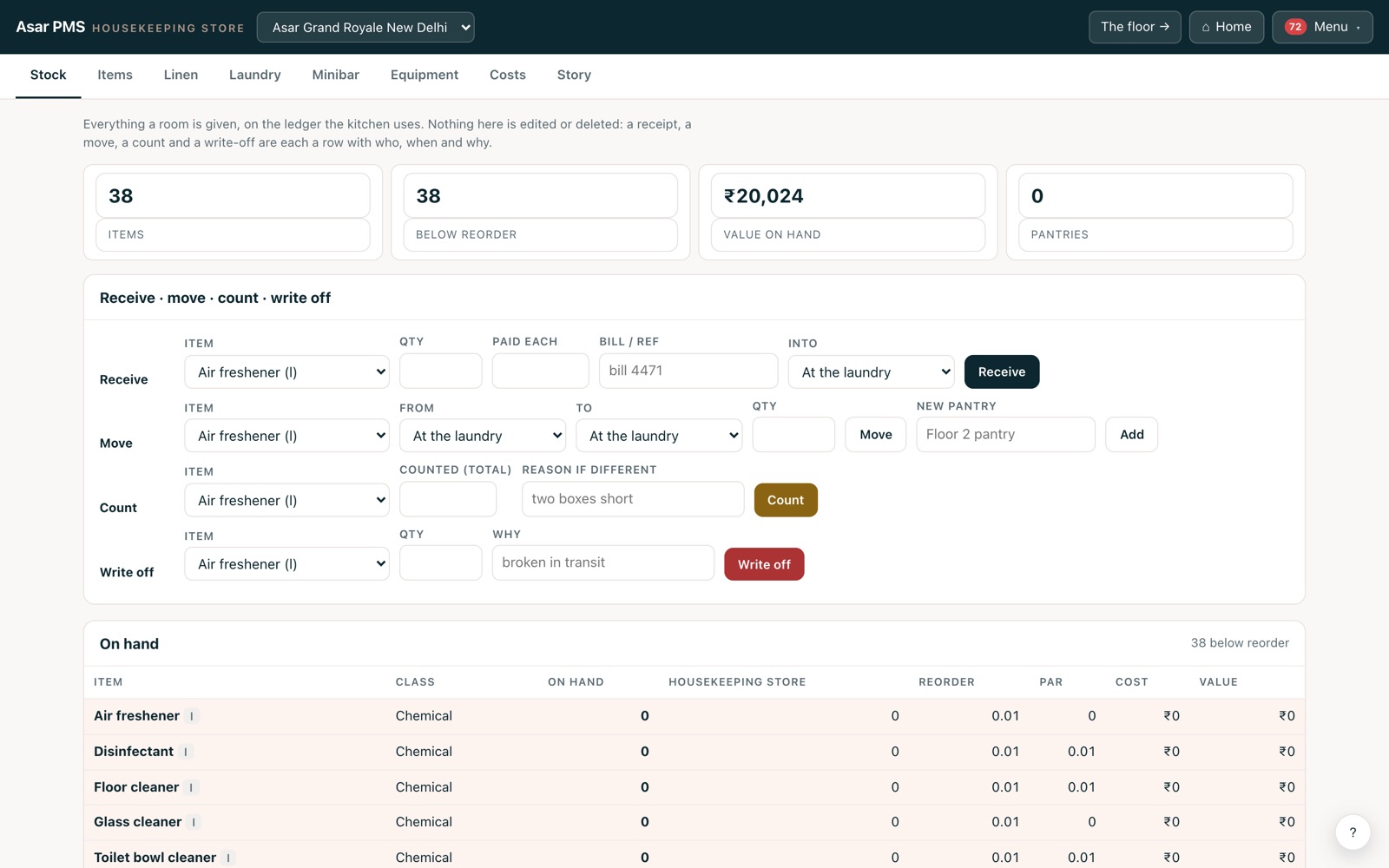This screenshot has width=1389, height=868.
Task: Focus the Receive Qty input
Action: coord(440,371)
